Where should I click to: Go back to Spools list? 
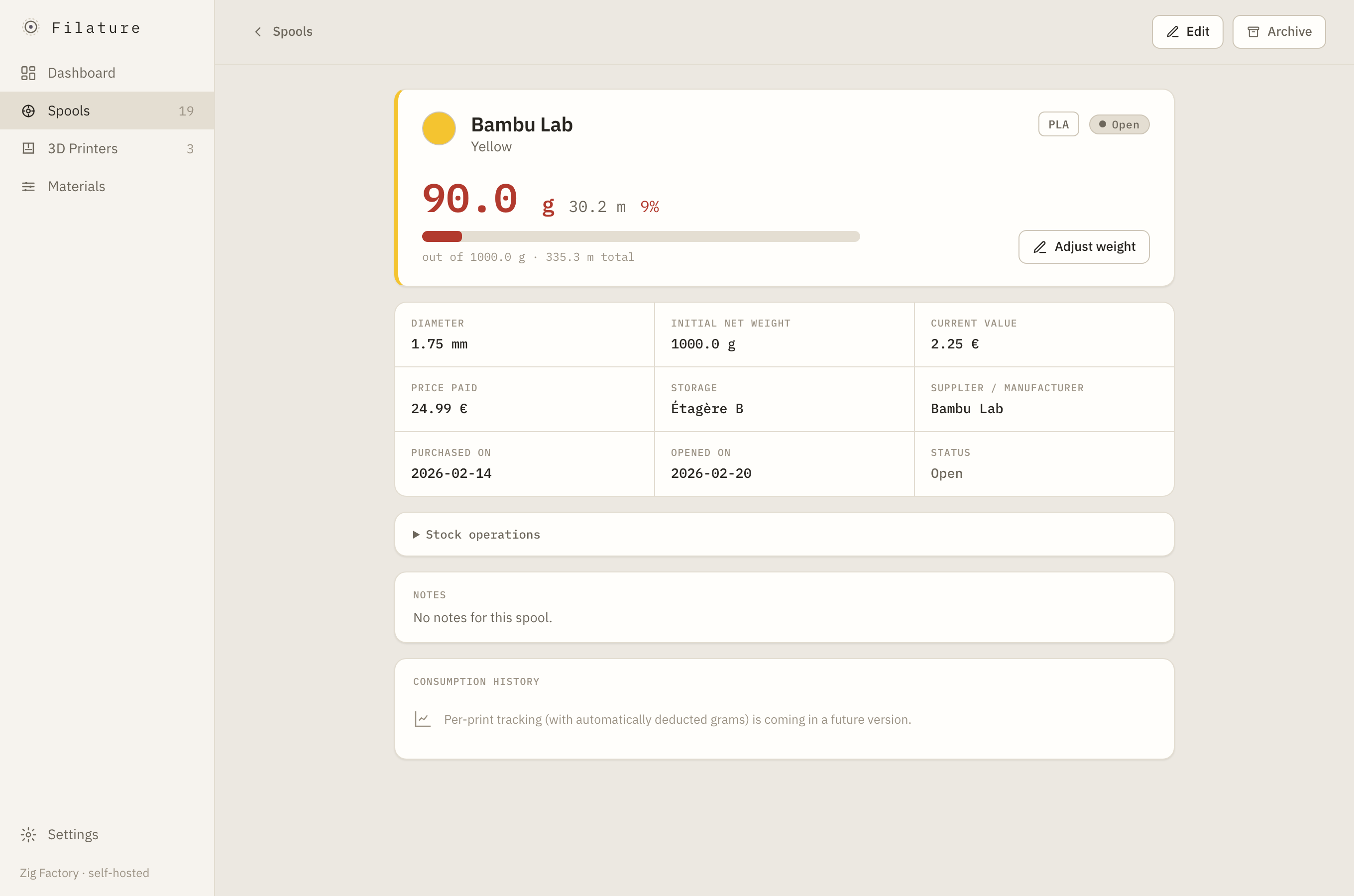(283, 32)
